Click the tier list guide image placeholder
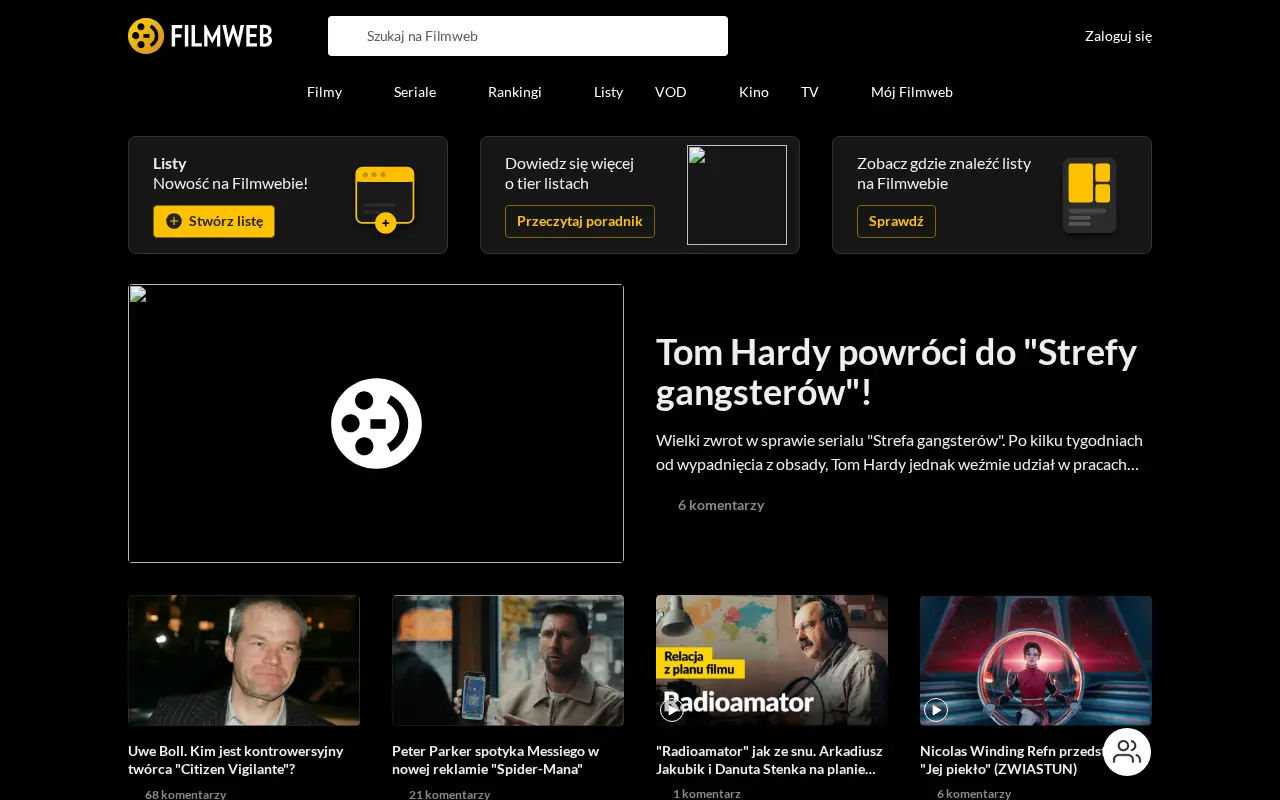The width and height of the screenshot is (1280, 800). coord(737,195)
